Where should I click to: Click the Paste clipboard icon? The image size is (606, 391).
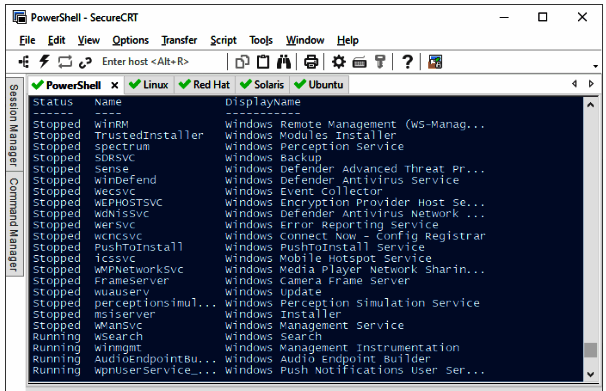point(263,62)
